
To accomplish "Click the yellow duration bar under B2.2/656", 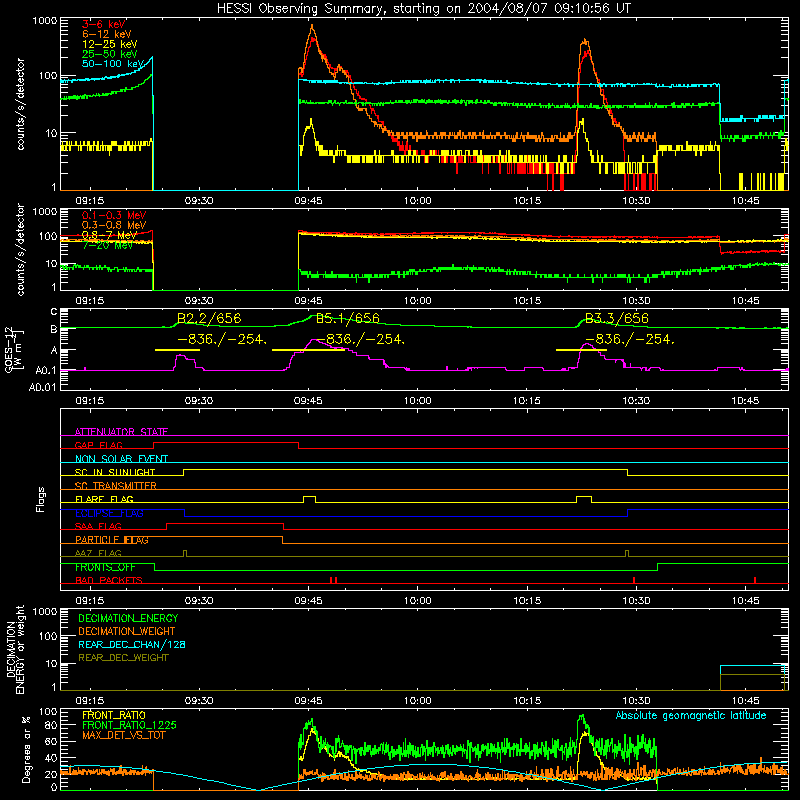I will click(177, 350).
